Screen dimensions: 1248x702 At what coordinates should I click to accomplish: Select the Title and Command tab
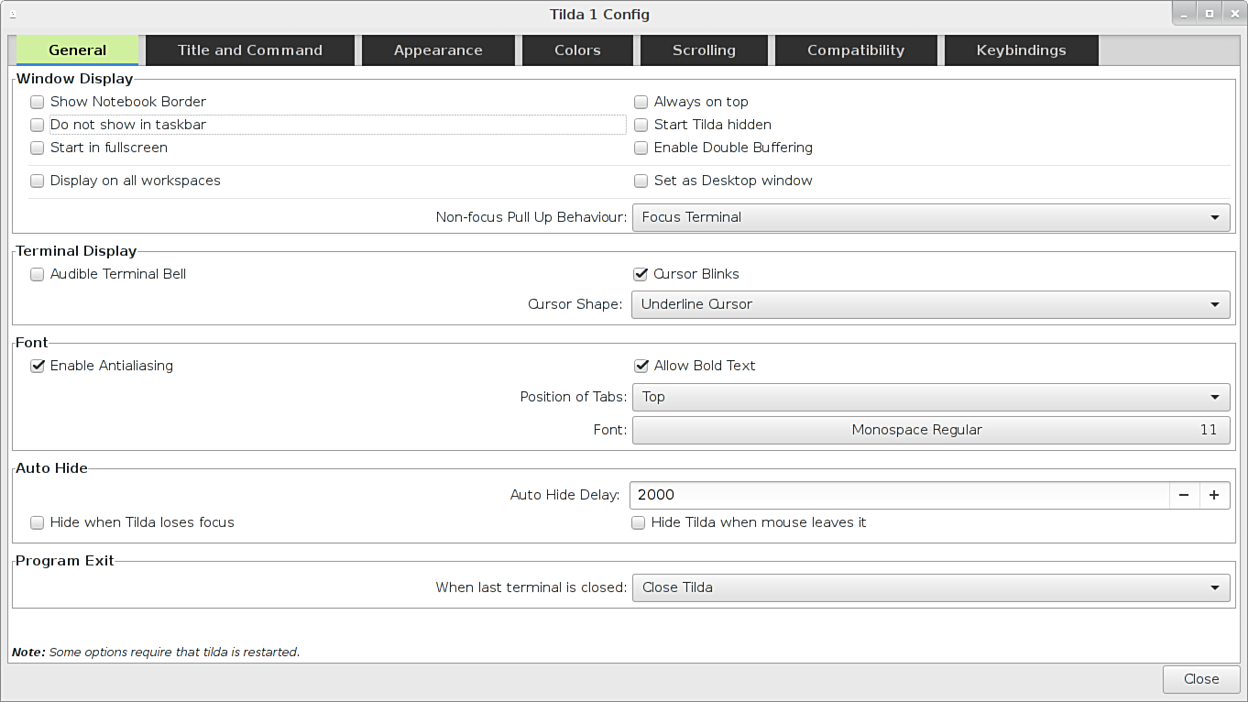tap(250, 51)
